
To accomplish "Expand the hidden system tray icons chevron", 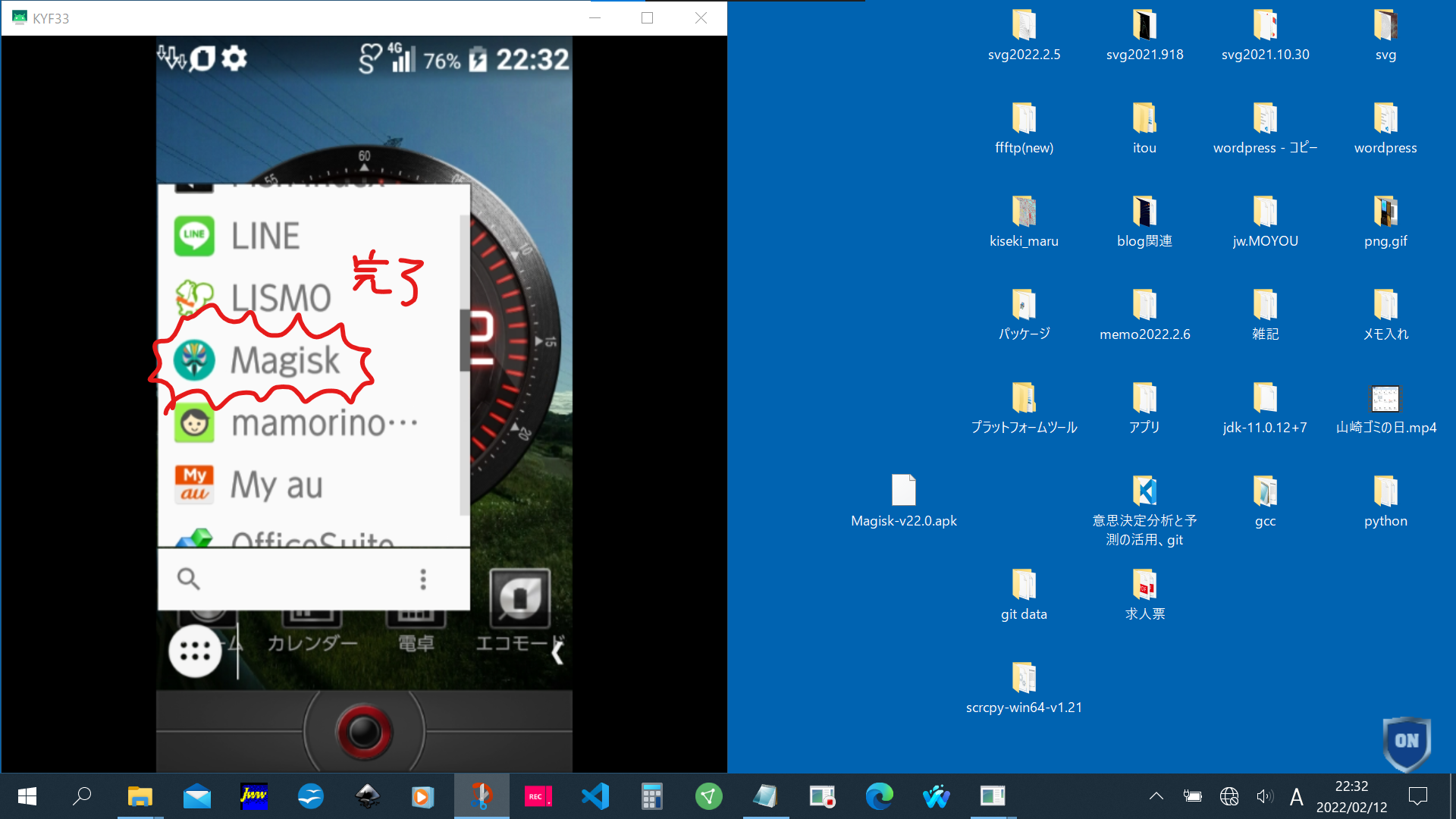I will point(1156,796).
